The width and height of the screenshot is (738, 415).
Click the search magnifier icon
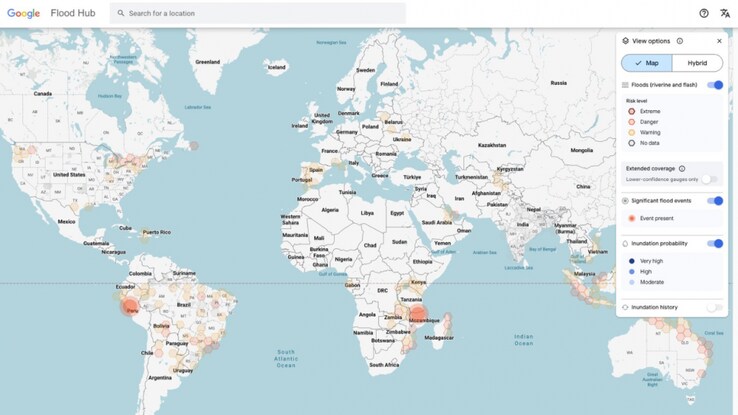120,13
